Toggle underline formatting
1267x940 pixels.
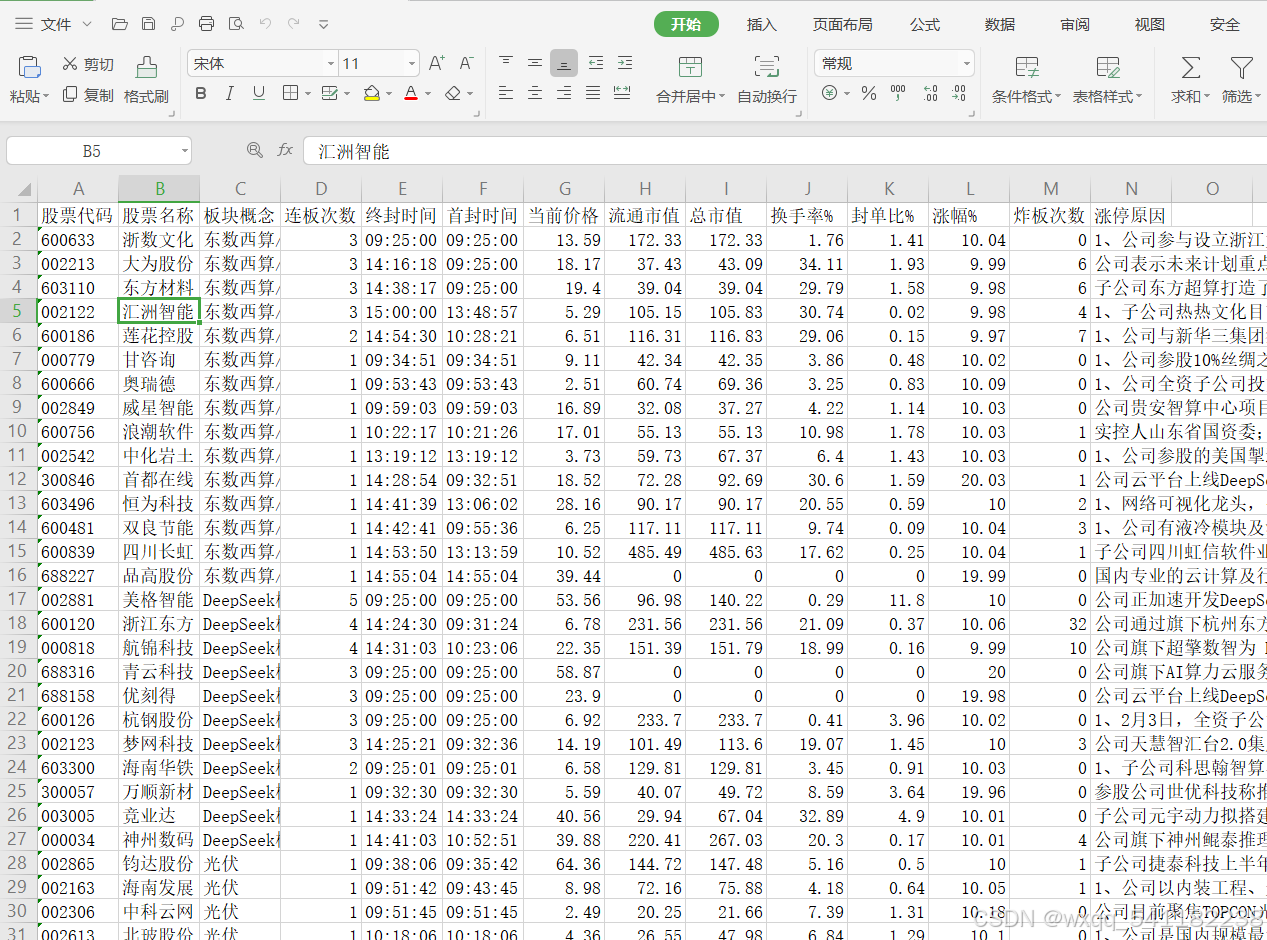click(259, 93)
